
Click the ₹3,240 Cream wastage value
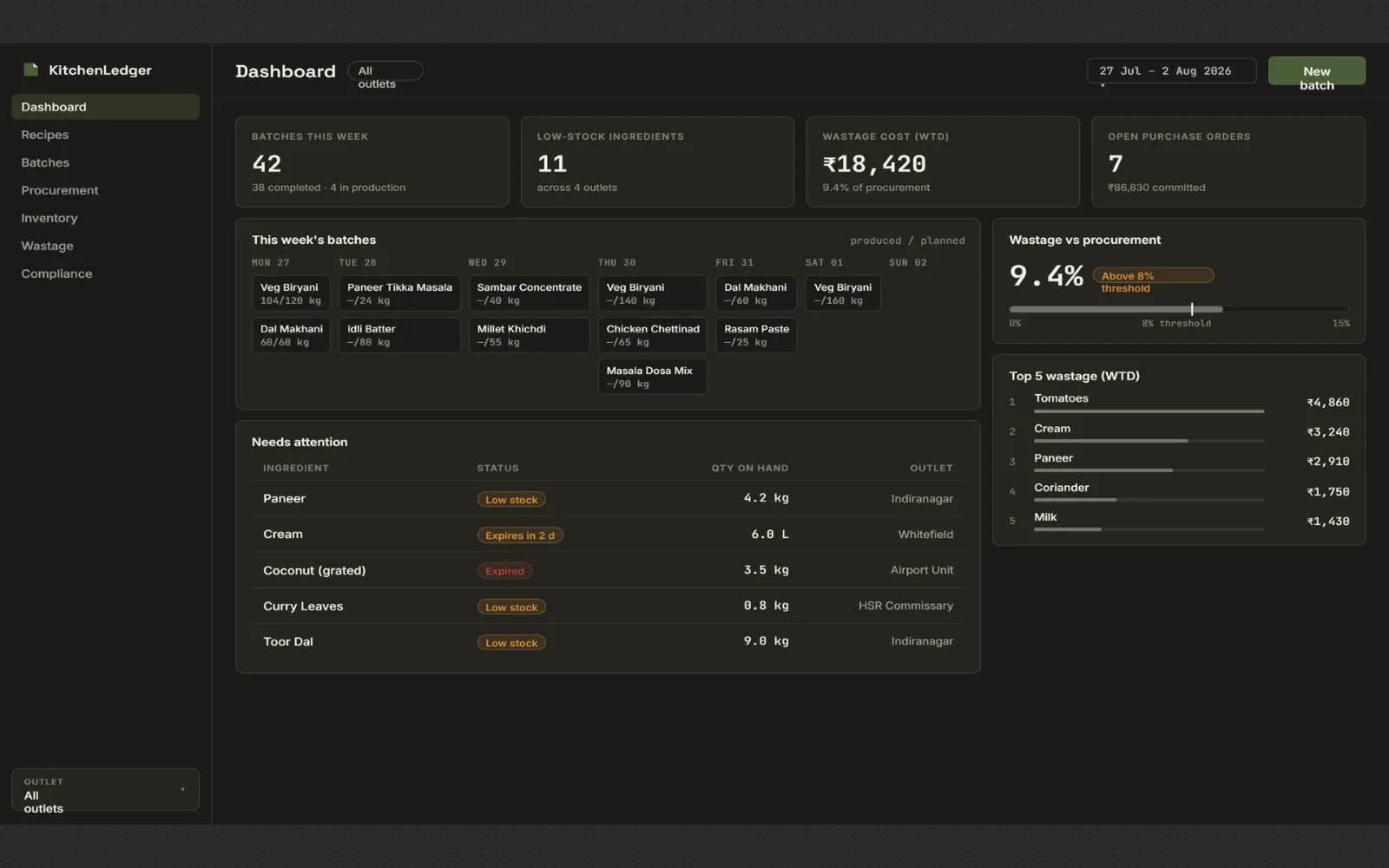pyautogui.click(x=1328, y=431)
